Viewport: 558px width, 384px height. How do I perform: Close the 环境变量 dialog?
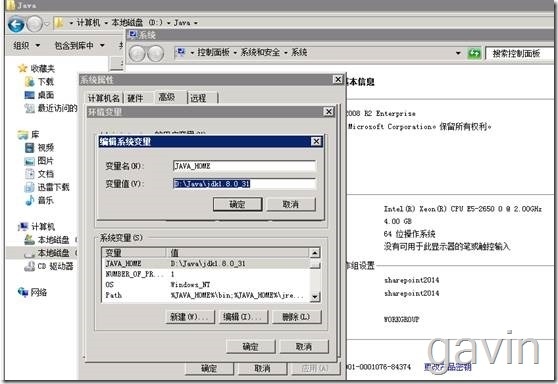pos(329,112)
